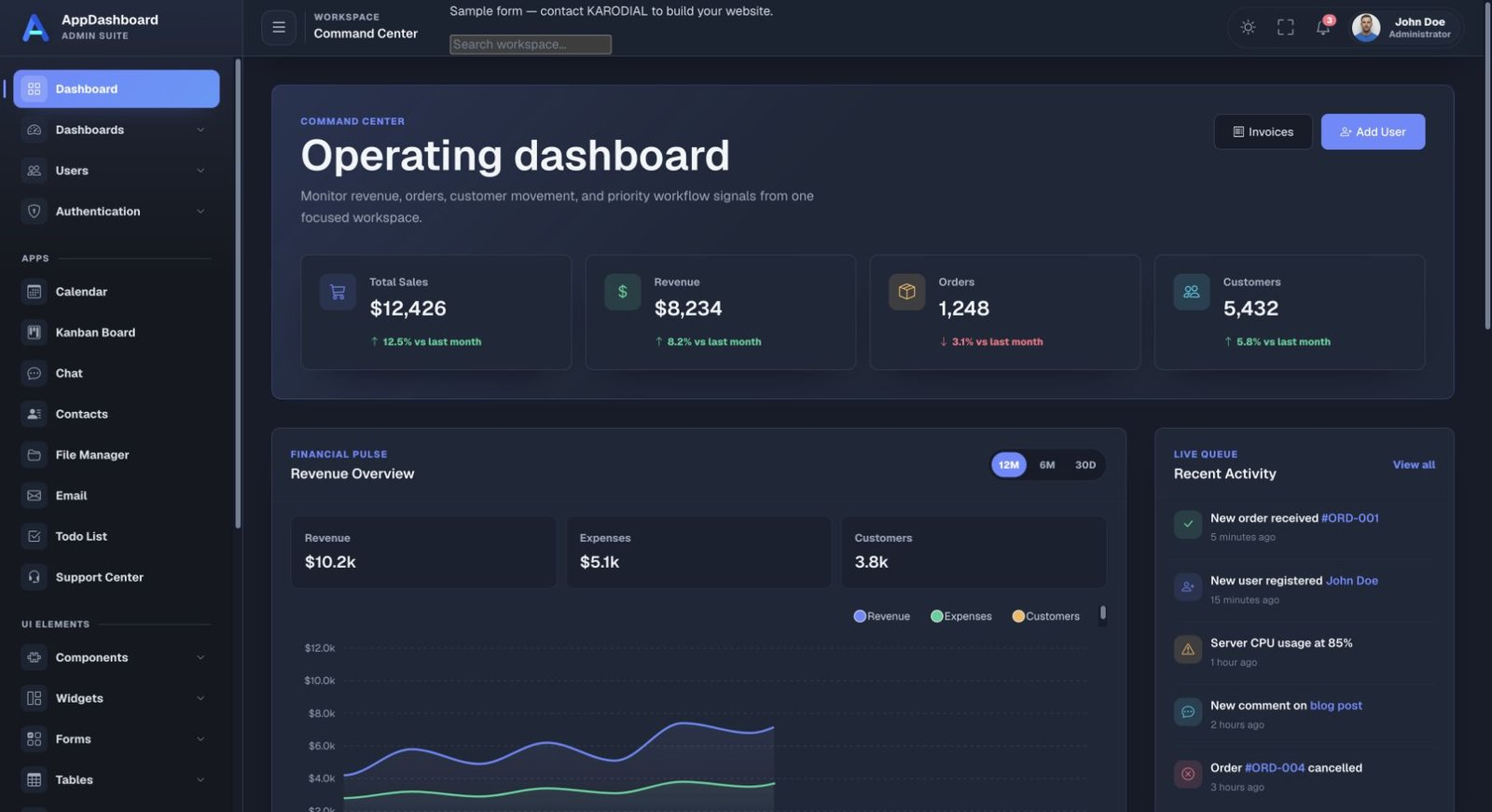Screen dimensions: 1492x812
Task: Click the chart legend scroll handle
Action: coord(1103,612)
